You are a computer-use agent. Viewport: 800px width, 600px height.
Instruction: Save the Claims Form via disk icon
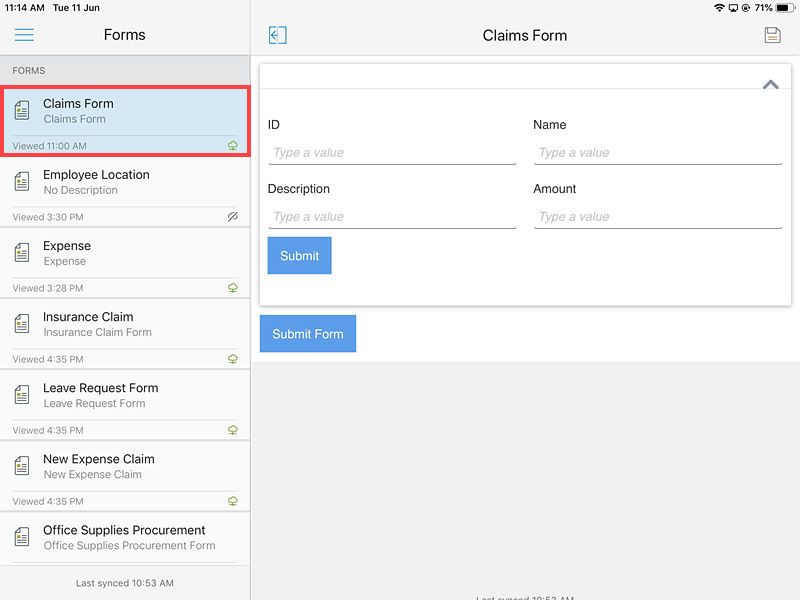tap(772, 35)
